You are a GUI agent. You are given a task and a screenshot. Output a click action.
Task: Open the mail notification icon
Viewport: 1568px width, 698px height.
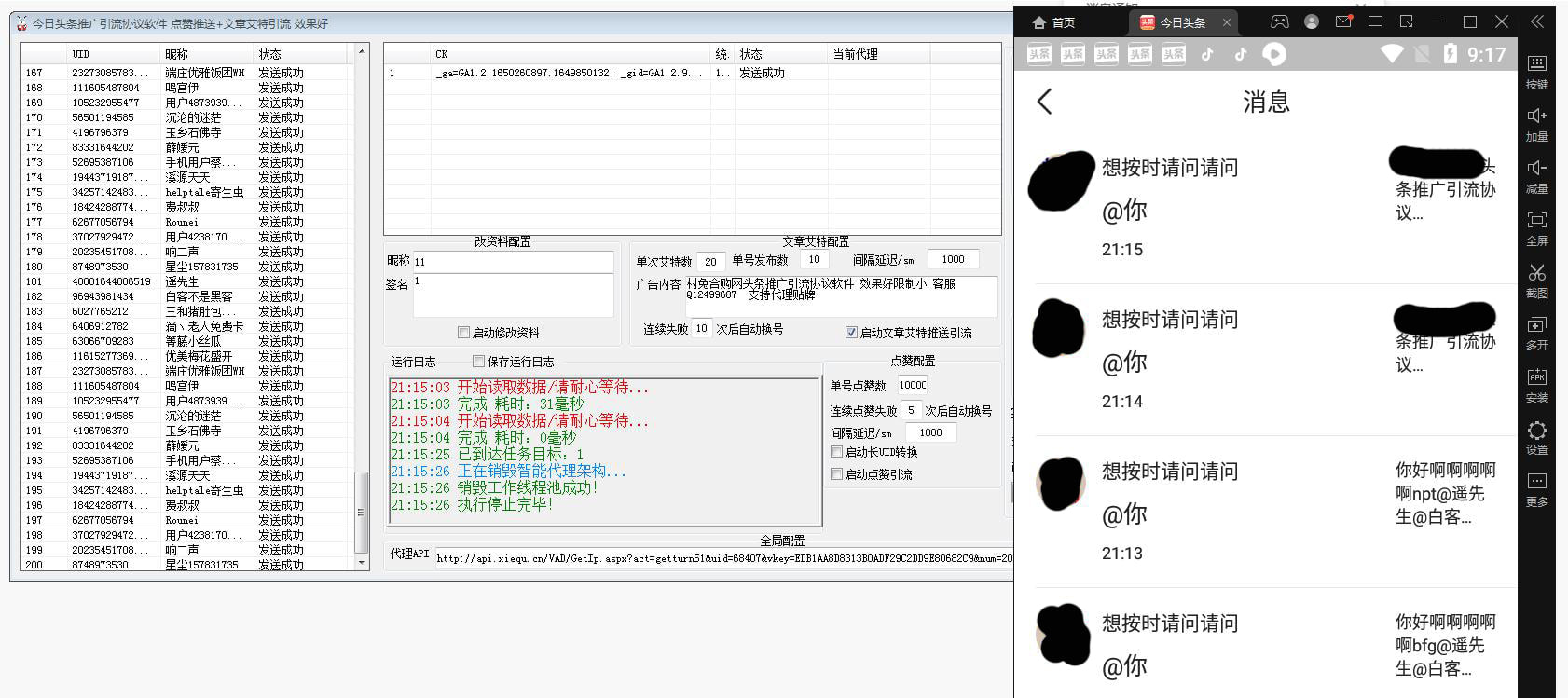[x=1343, y=21]
